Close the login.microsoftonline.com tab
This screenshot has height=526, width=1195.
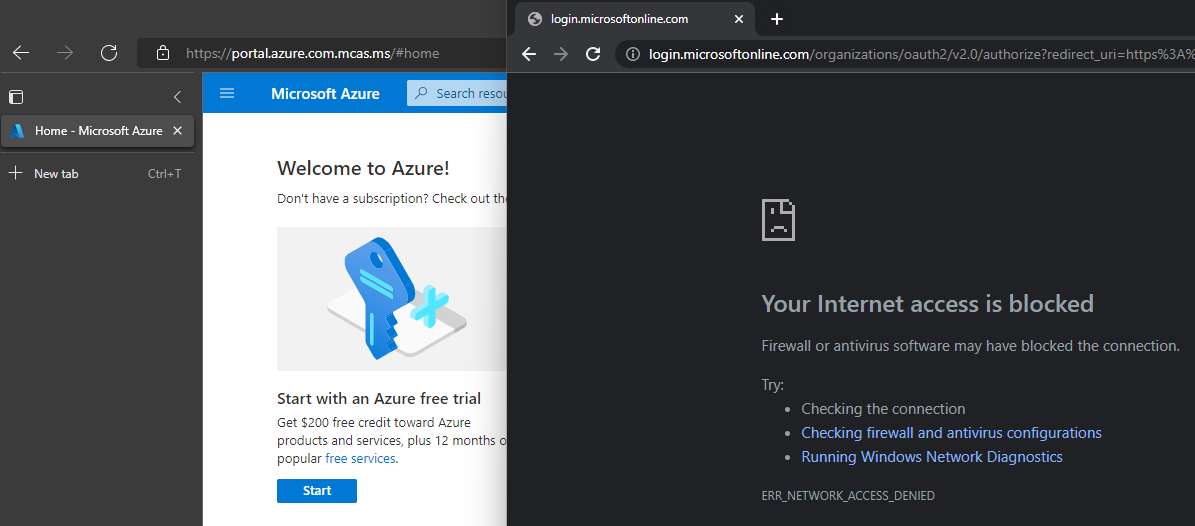point(738,19)
